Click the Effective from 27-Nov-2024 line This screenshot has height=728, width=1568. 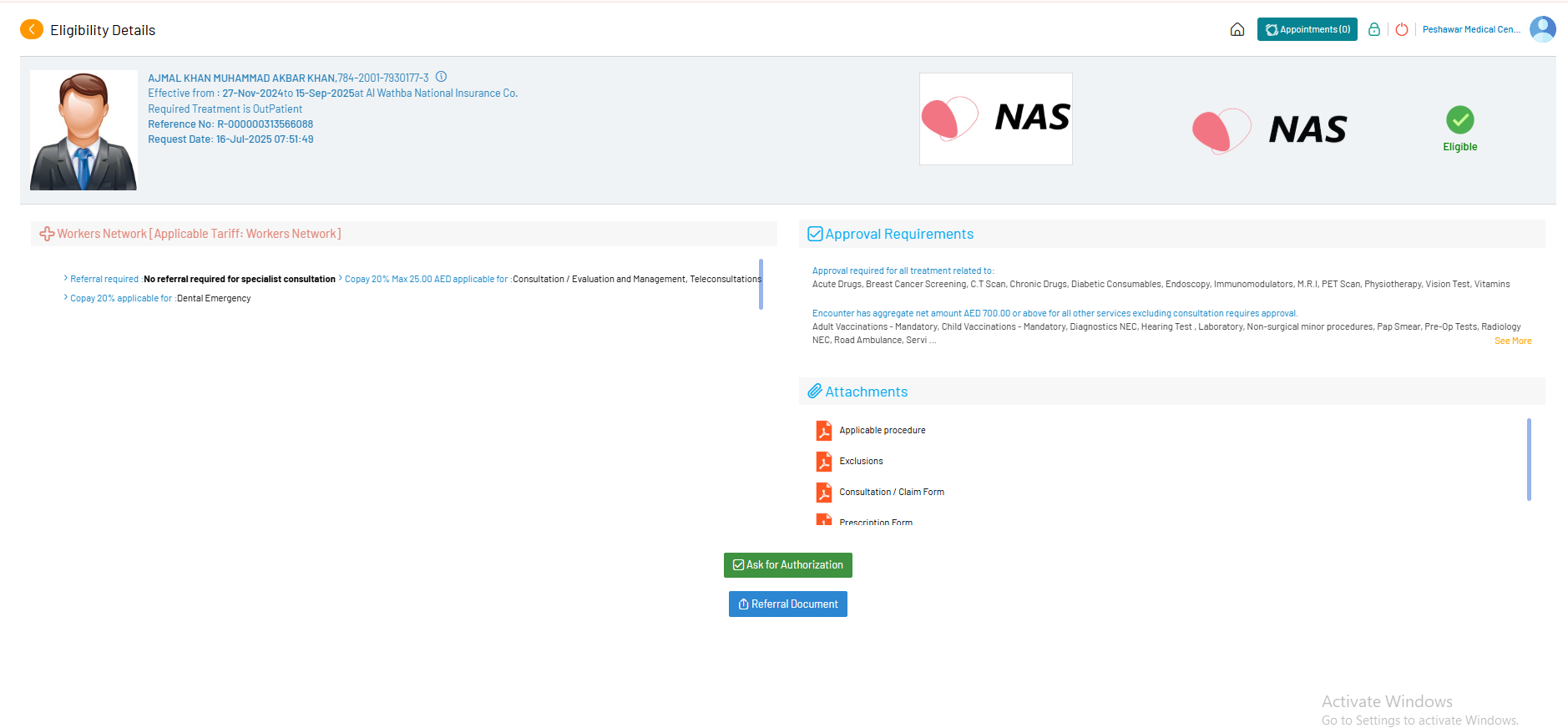(x=333, y=94)
